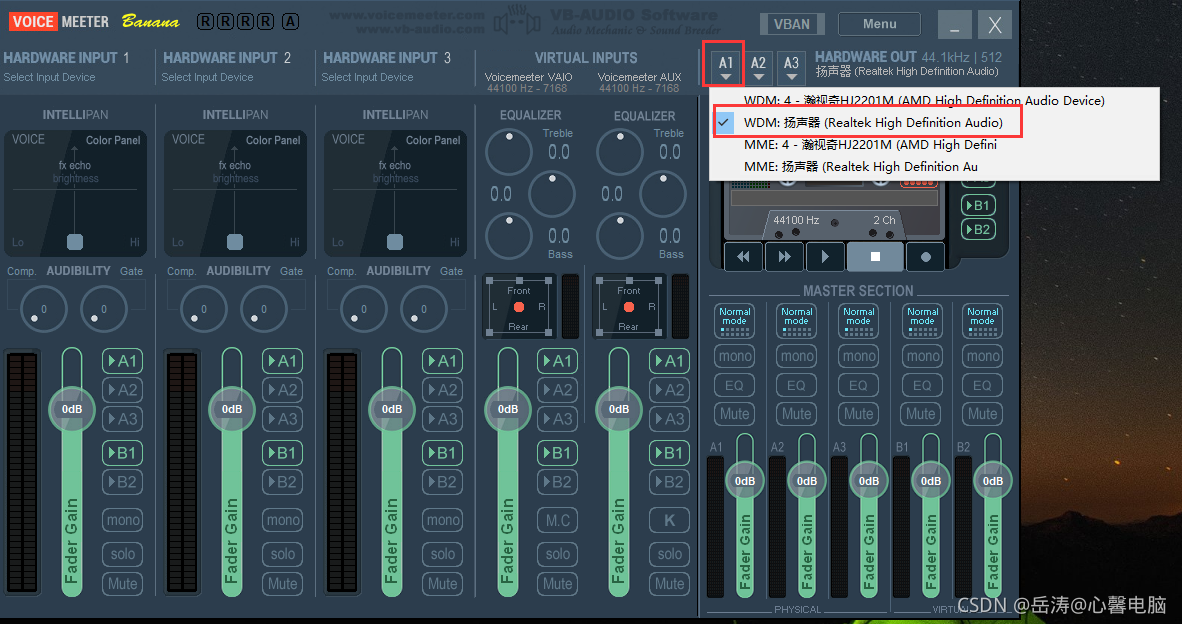Stop the cassette recorder playback
This screenshot has width=1182, height=624.
(875, 256)
